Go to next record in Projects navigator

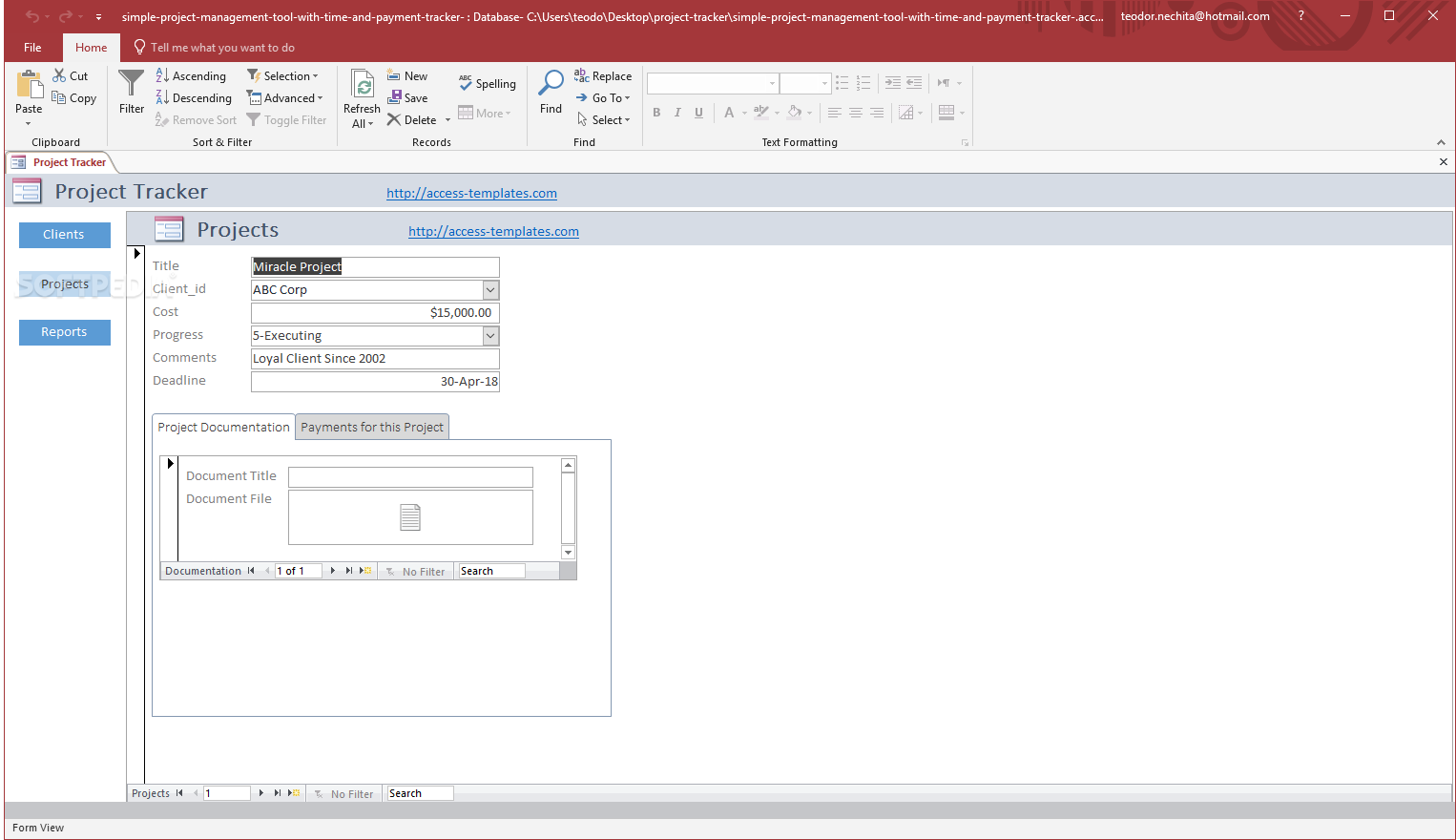tap(261, 793)
